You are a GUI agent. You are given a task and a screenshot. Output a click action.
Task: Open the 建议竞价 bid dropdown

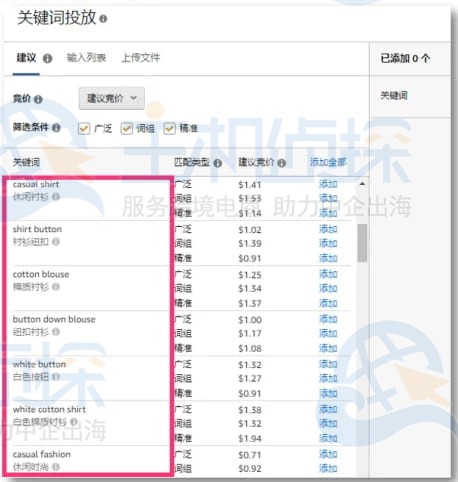(x=112, y=98)
